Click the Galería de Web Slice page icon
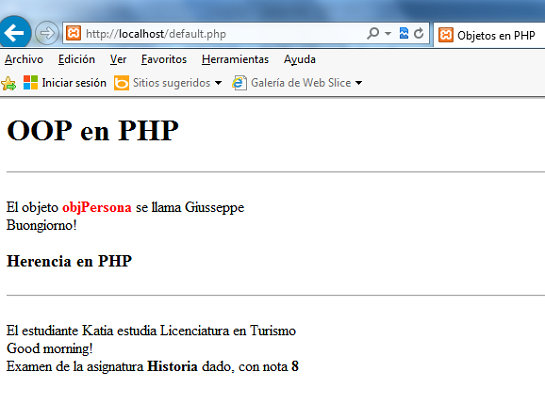The width and height of the screenshot is (545, 404). click(x=239, y=83)
